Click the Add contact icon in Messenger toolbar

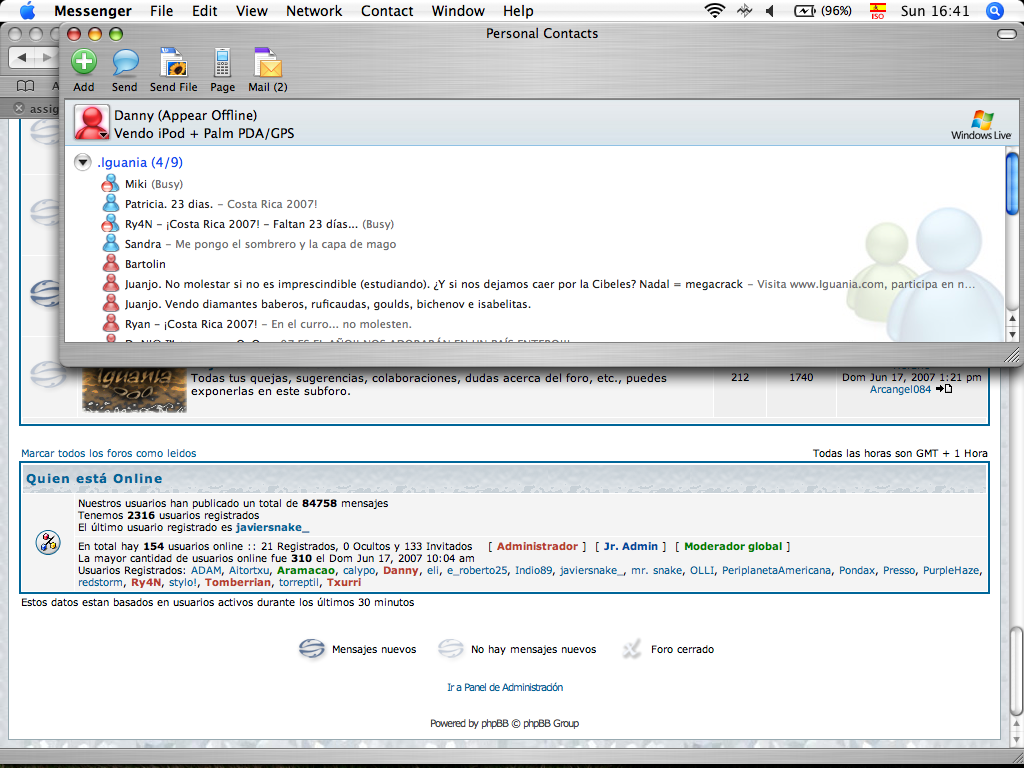[84, 62]
